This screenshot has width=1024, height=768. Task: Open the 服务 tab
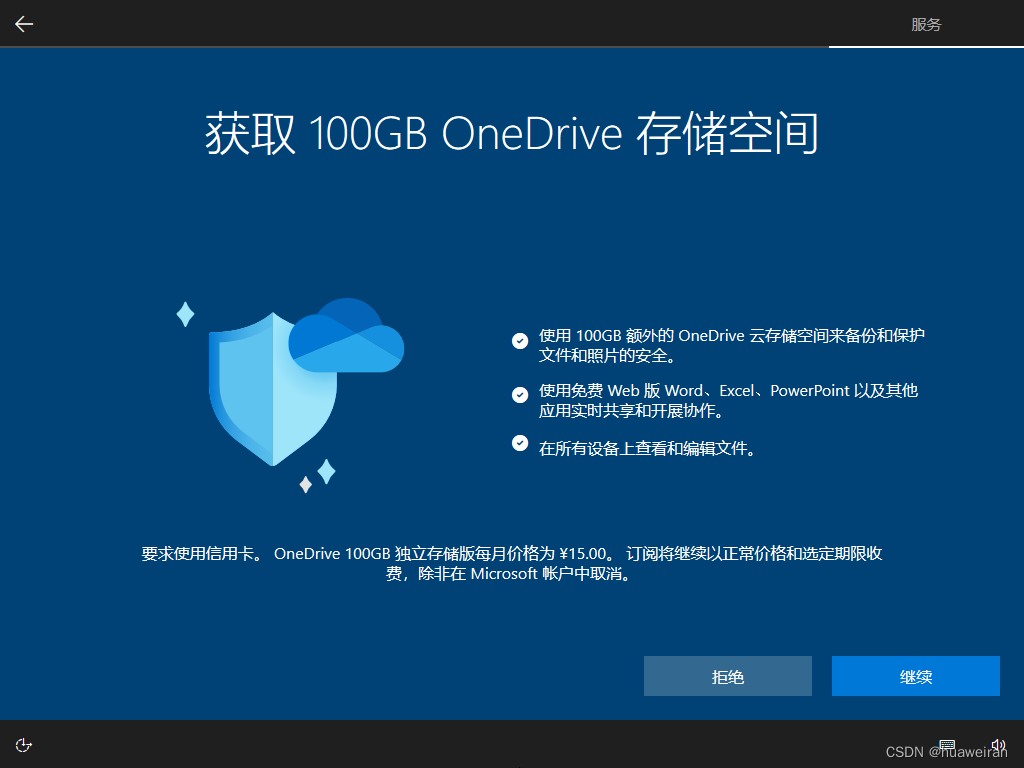click(x=926, y=24)
